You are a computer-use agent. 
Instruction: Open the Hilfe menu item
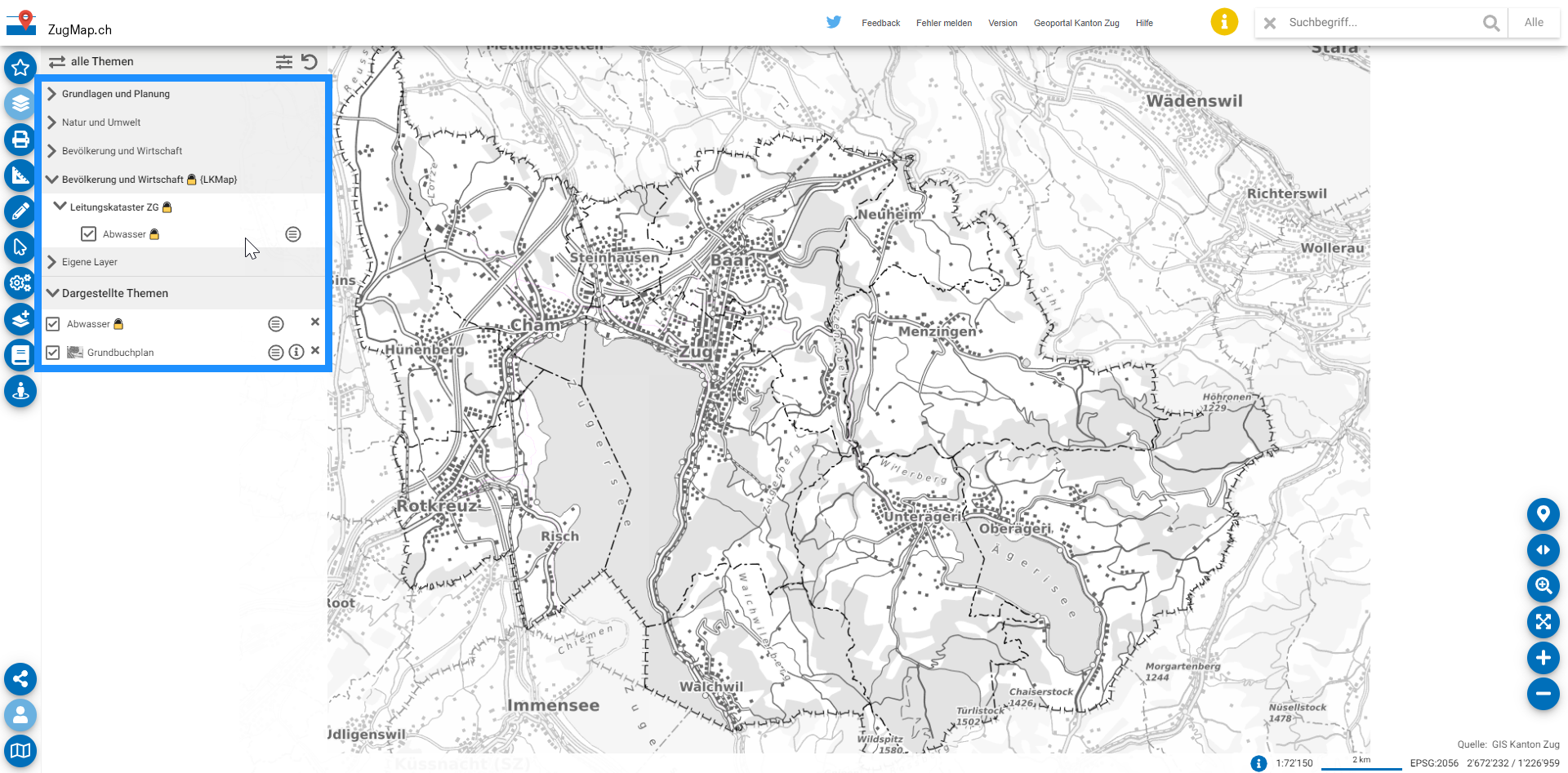[x=1143, y=23]
